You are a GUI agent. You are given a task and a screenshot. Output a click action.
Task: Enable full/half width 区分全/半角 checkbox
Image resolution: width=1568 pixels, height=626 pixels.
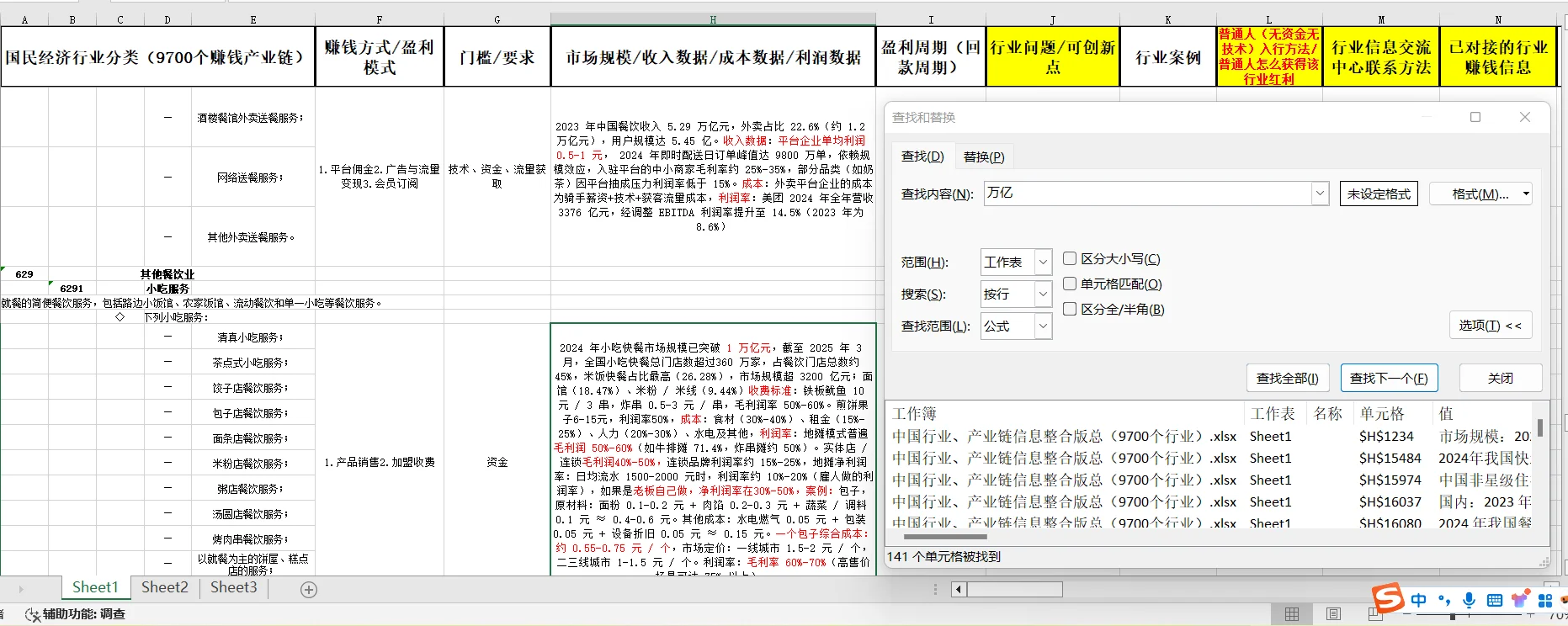pyautogui.click(x=1070, y=309)
